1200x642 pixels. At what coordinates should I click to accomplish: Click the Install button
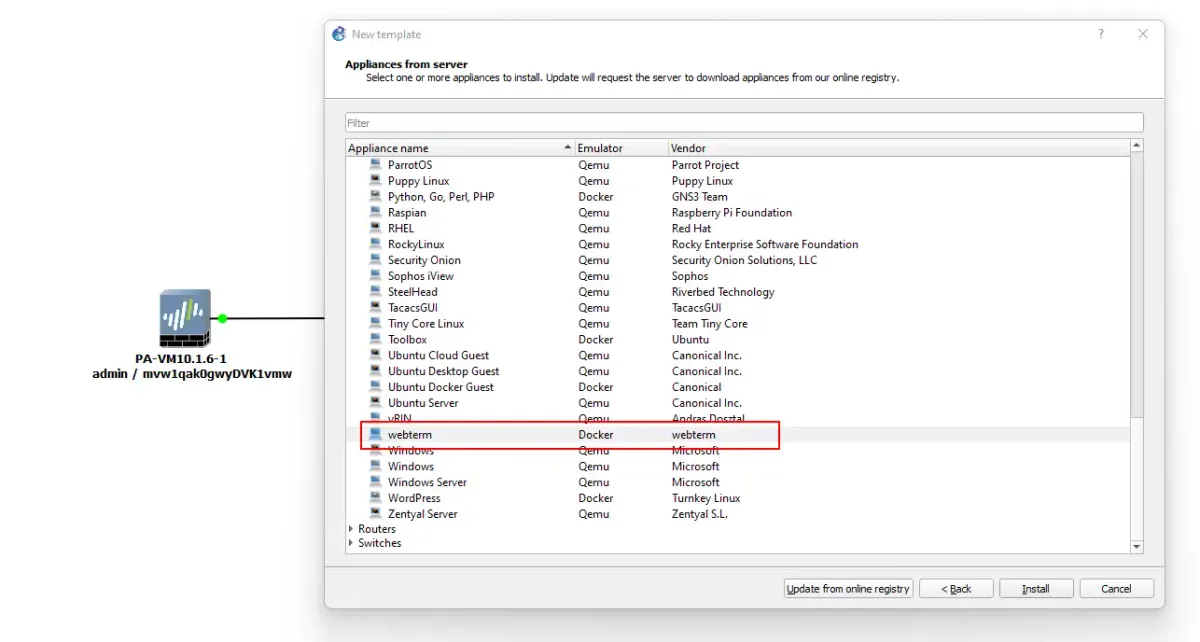[1036, 589]
